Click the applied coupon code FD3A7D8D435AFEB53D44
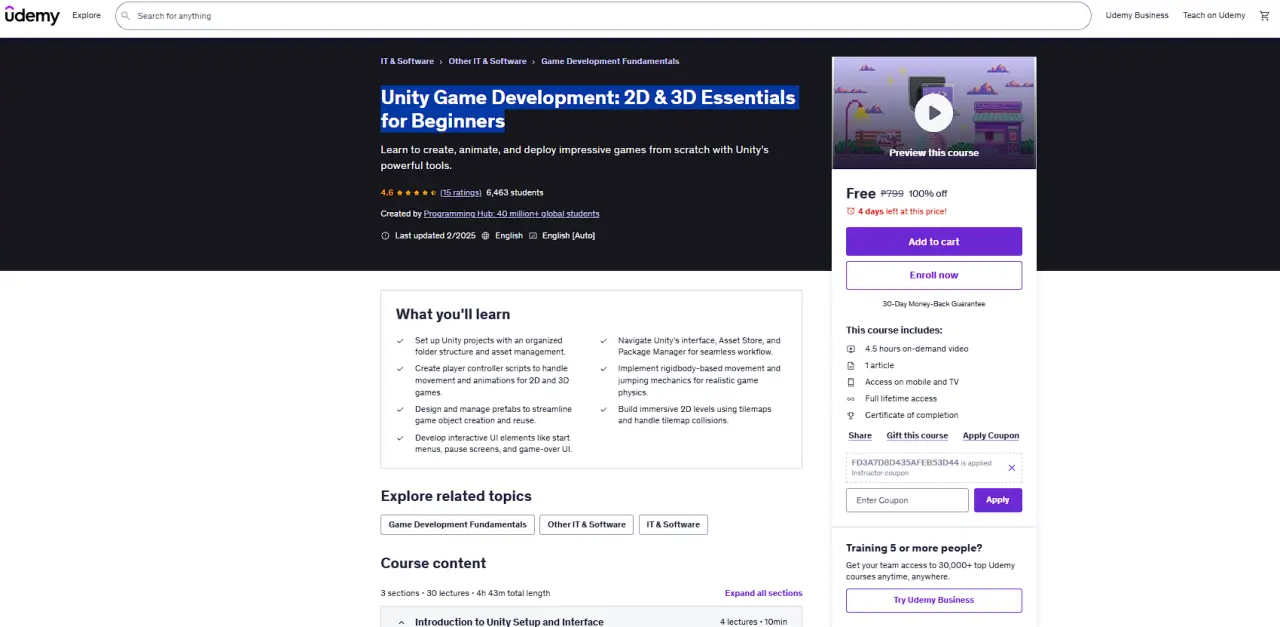Screen dimensions: 1280x627 click(x=905, y=463)
